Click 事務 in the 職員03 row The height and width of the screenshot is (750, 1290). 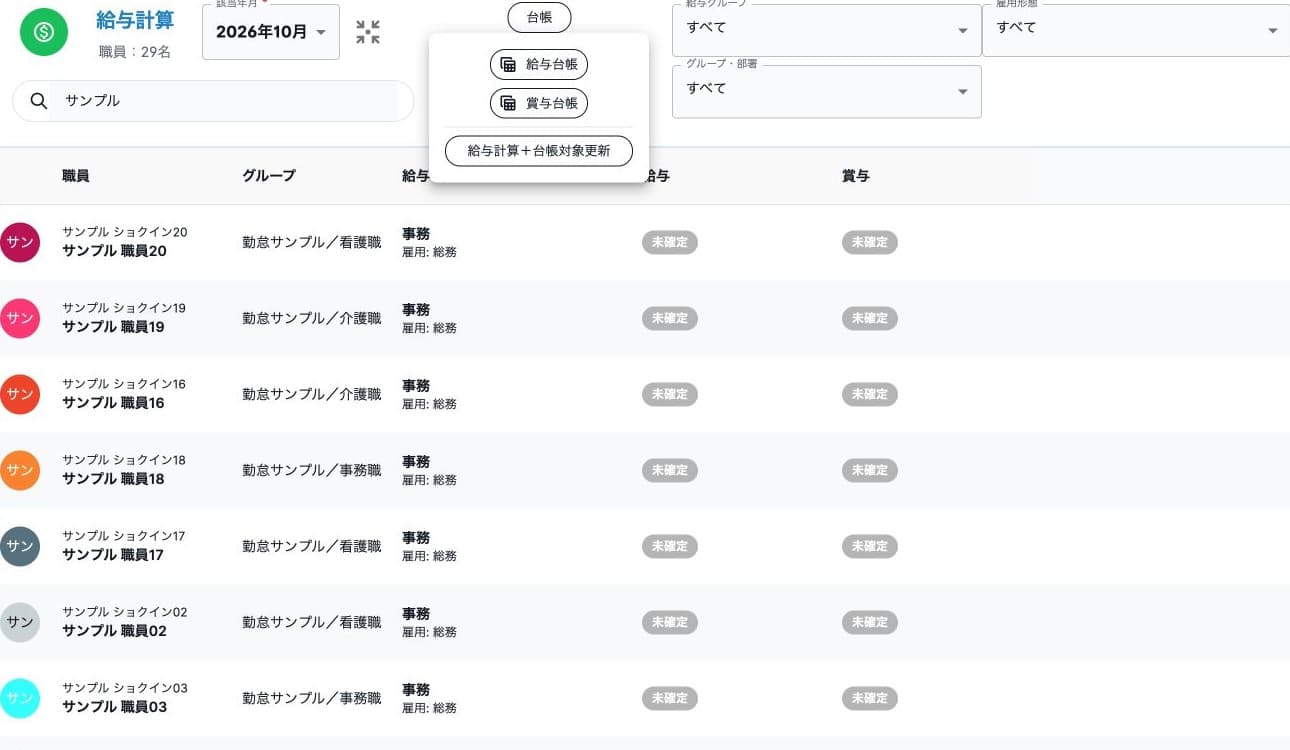click(416, 690)
